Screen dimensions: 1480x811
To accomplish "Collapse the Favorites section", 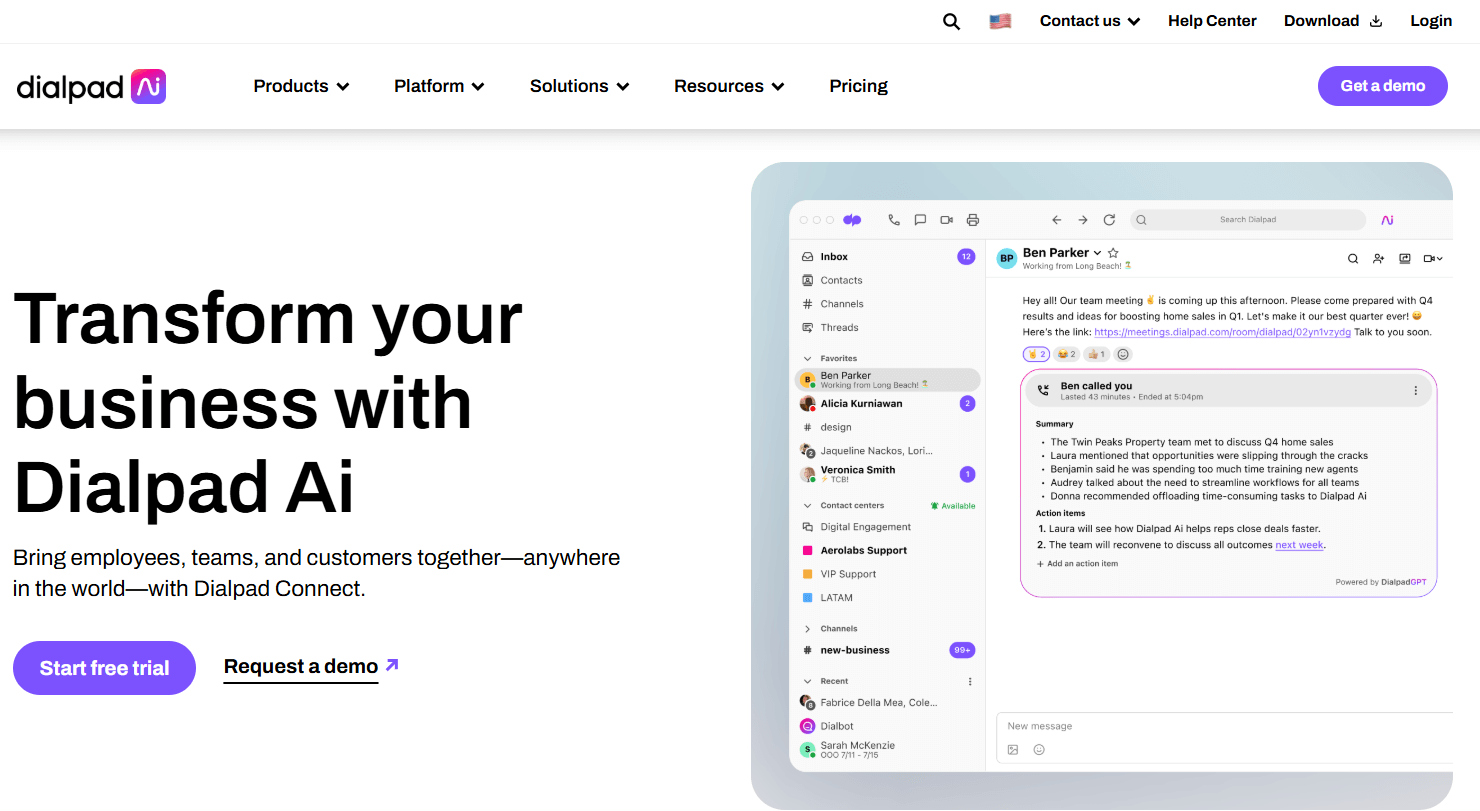I will click(x=807, y=358).
